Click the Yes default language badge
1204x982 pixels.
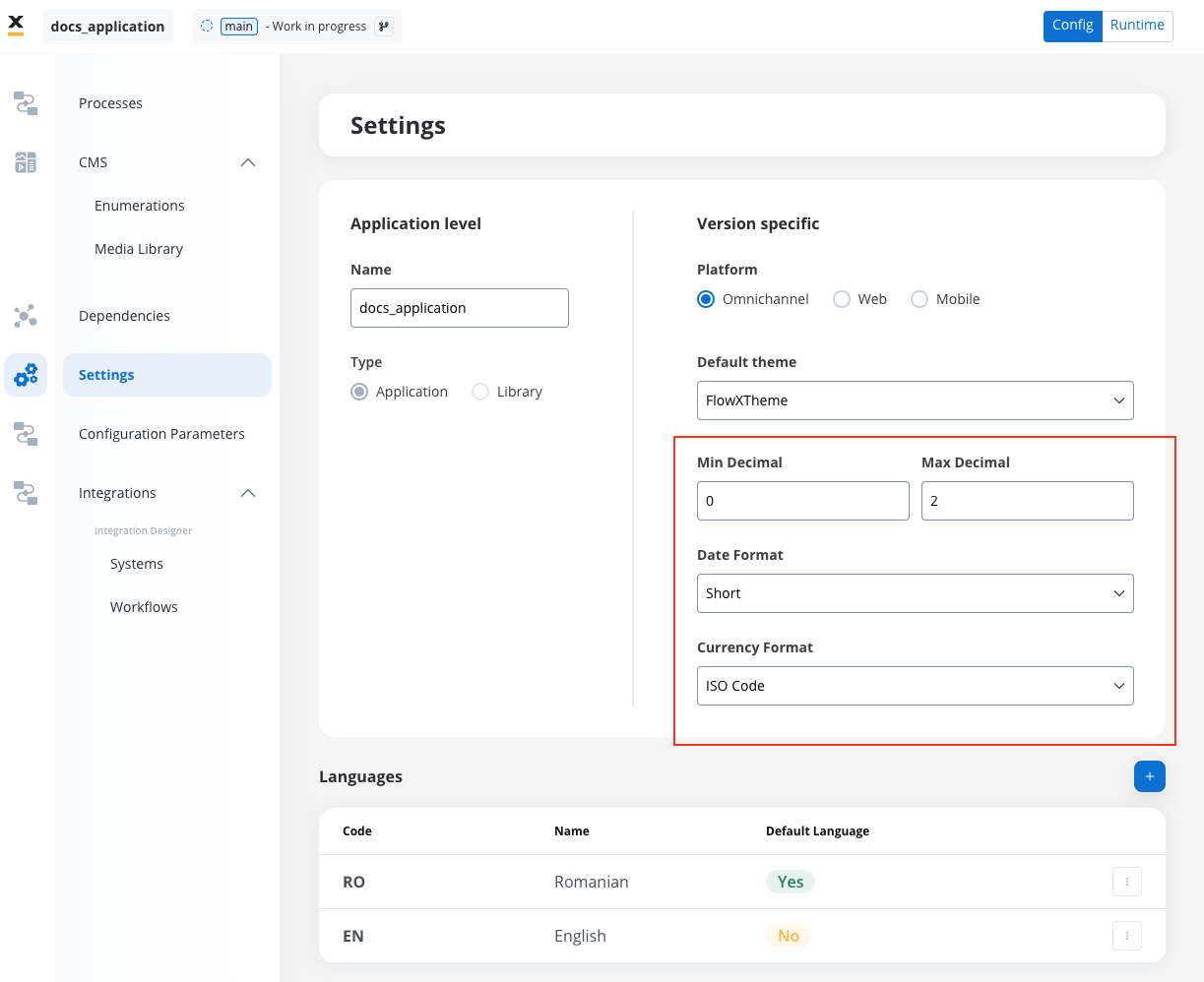791,882
